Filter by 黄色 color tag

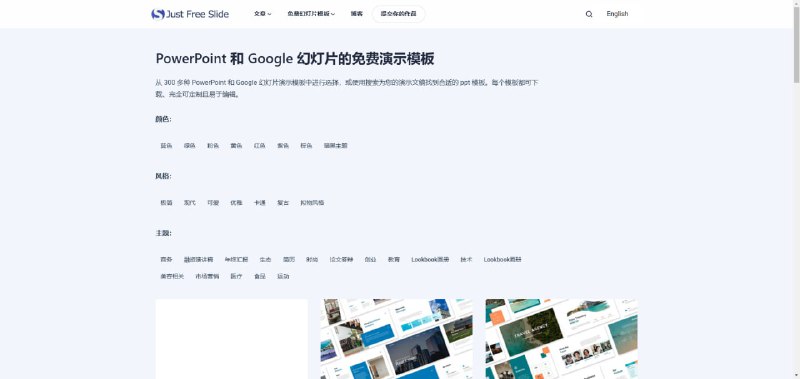(236, 146)
